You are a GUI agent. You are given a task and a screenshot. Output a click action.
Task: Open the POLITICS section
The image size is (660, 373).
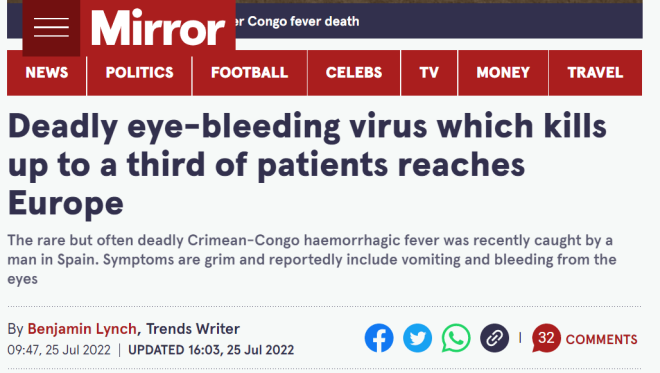pos(139,73)
